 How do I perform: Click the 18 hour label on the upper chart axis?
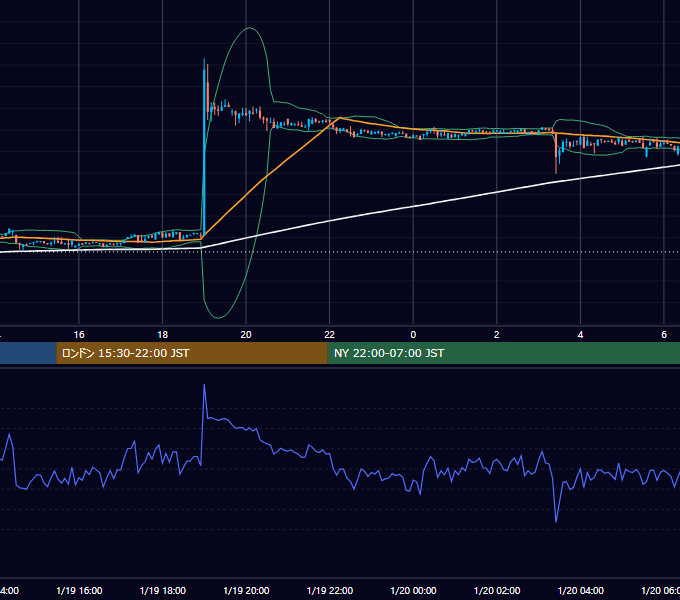[x=163, y=335]
